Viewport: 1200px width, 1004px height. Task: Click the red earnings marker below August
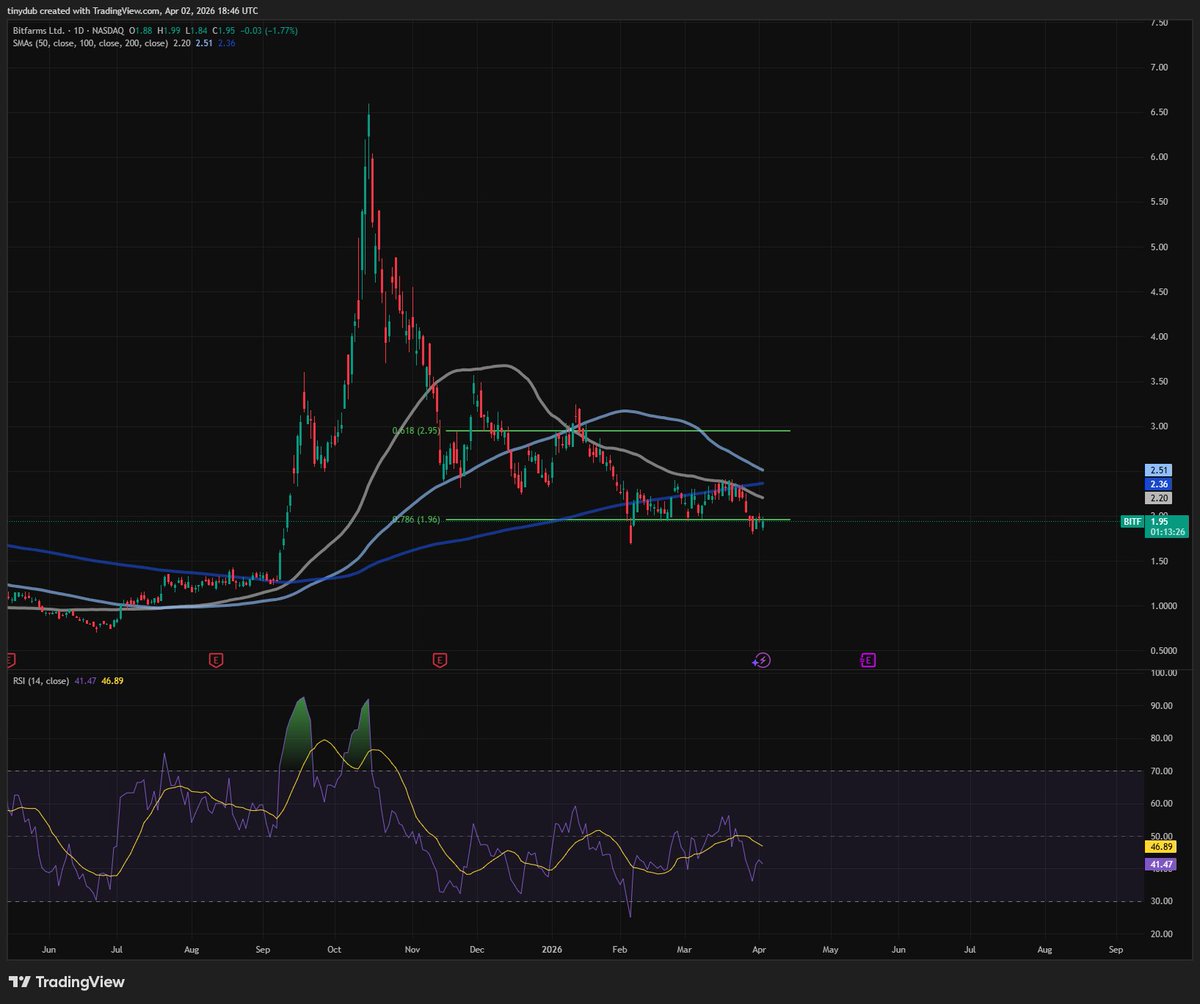[215, 660]
